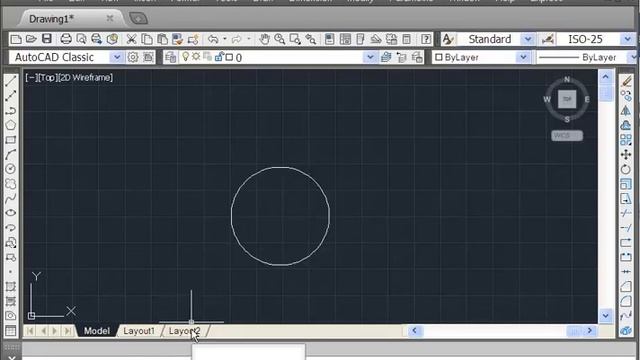Select the Copy objects modify tool

626,96
